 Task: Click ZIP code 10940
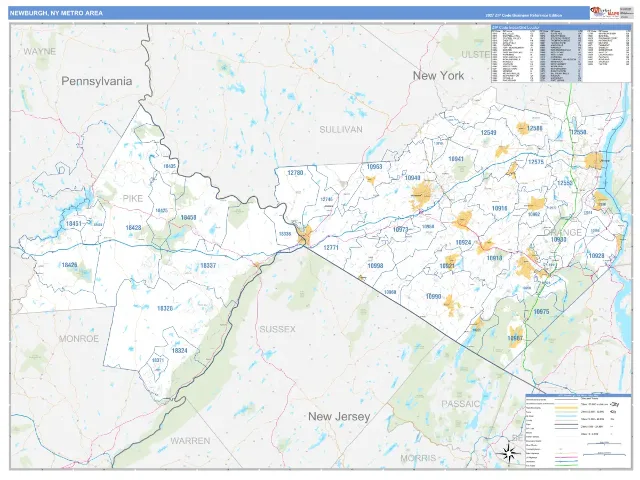point(413,178)
